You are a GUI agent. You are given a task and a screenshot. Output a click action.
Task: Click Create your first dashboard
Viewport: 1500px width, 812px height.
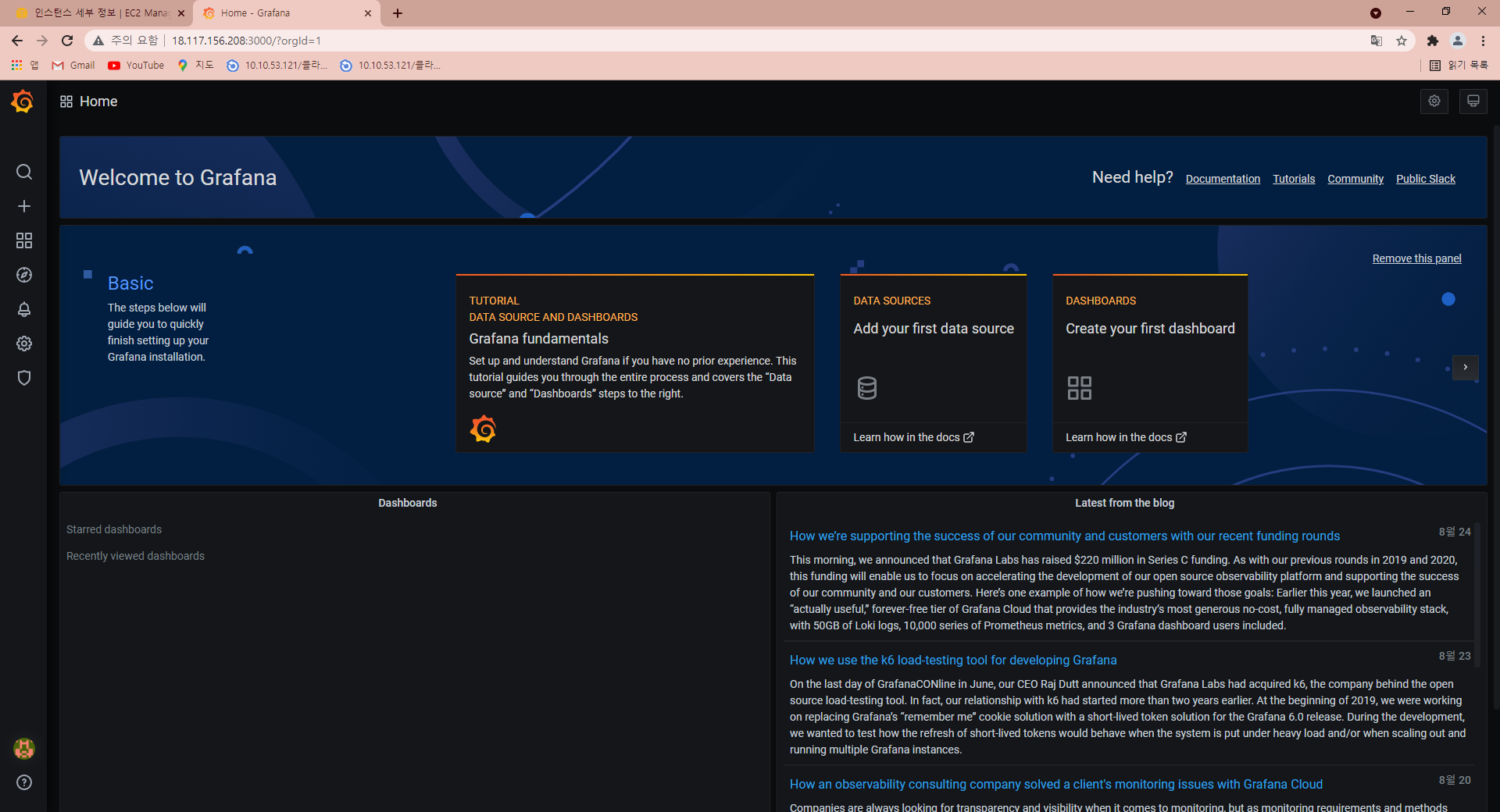tap(1150, 329)
